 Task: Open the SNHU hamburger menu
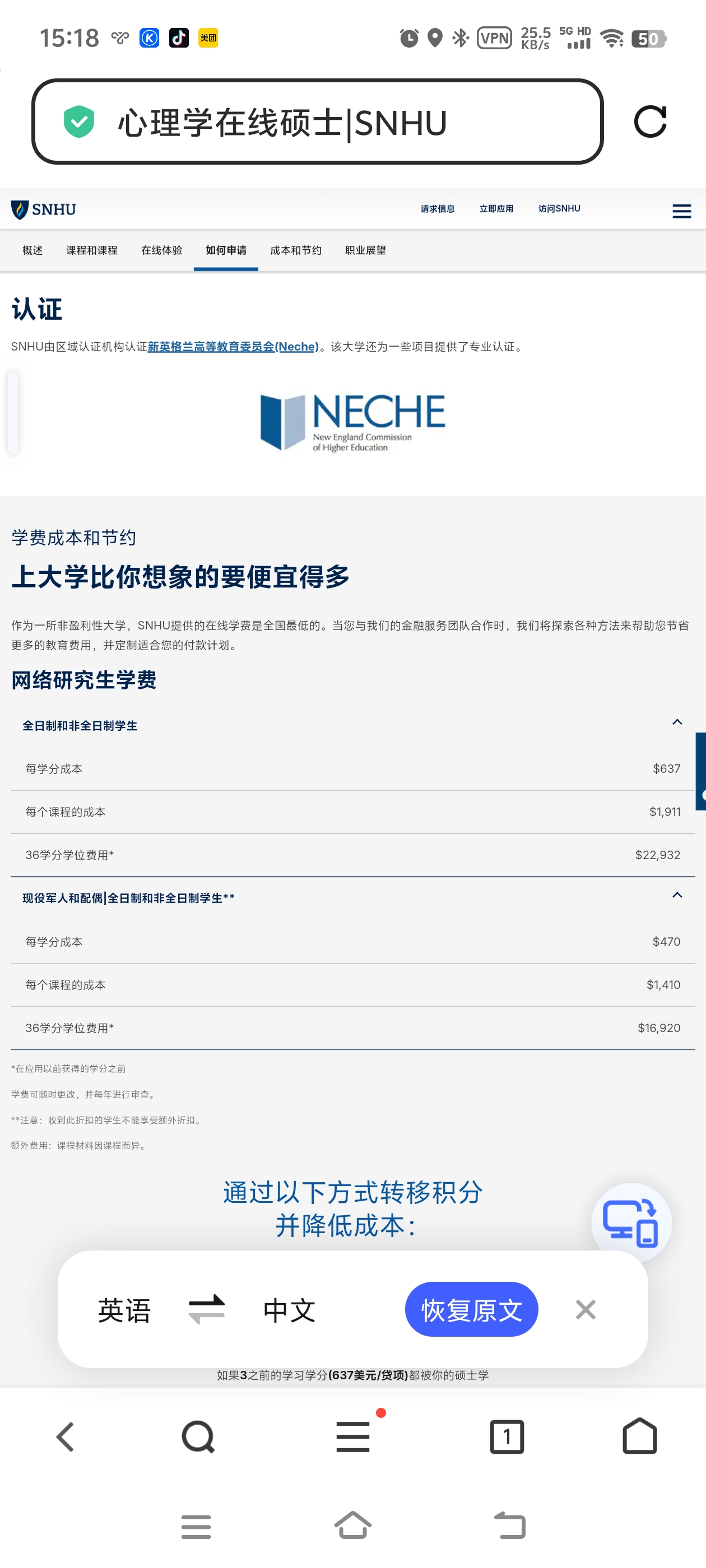tap(681, 211)
